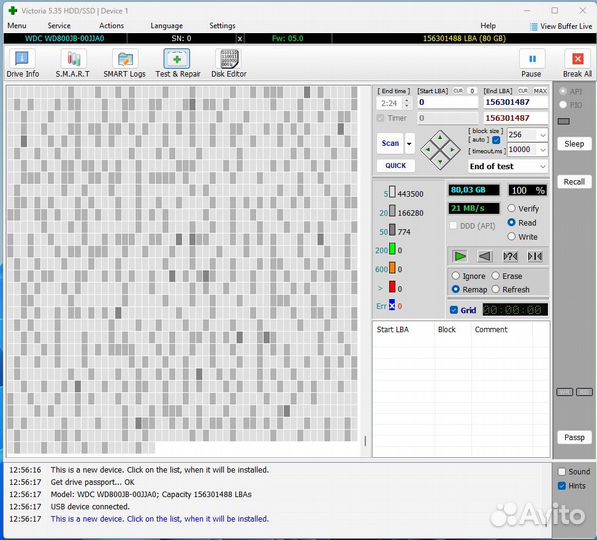Adjust the End time spinner arrows

[x=407, y=103]
